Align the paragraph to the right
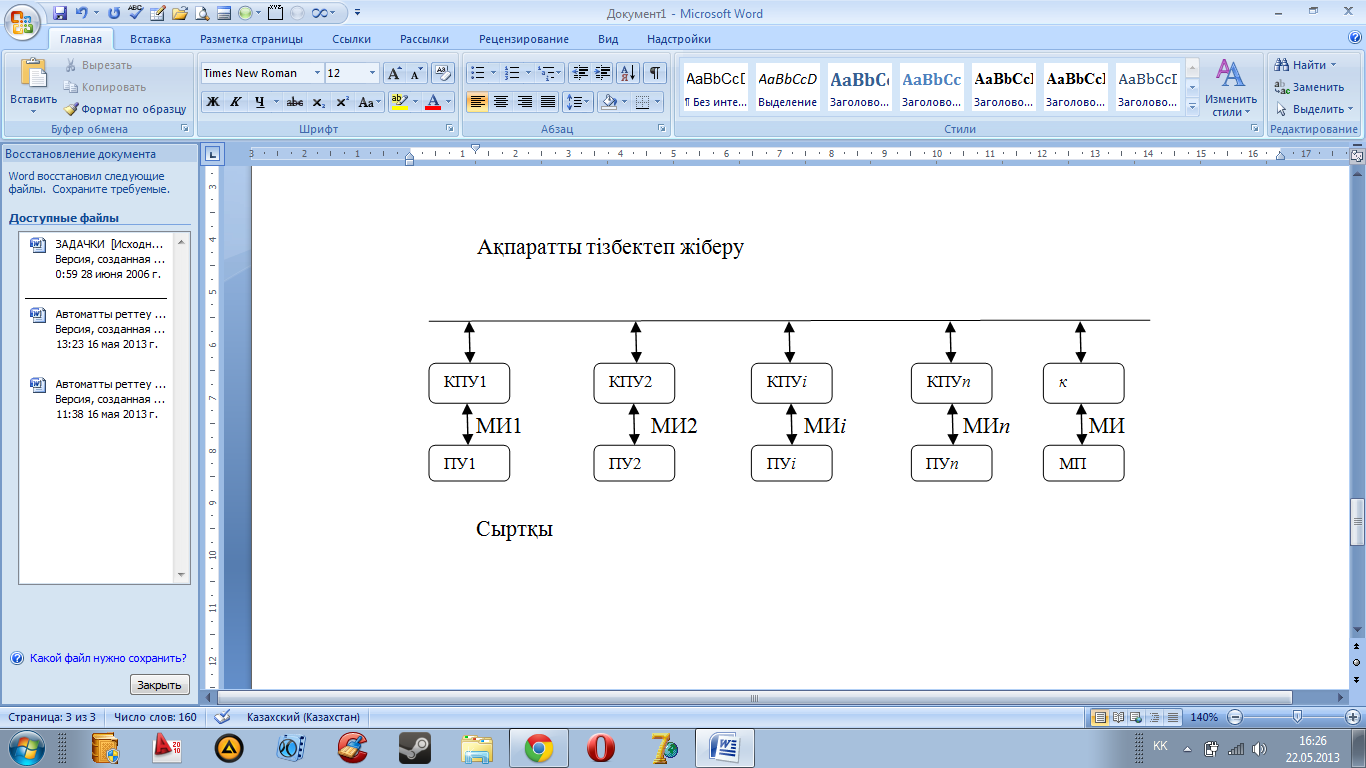Image resolution: width=1366 pixels, height=768 pixels. (x=524, y=102)
